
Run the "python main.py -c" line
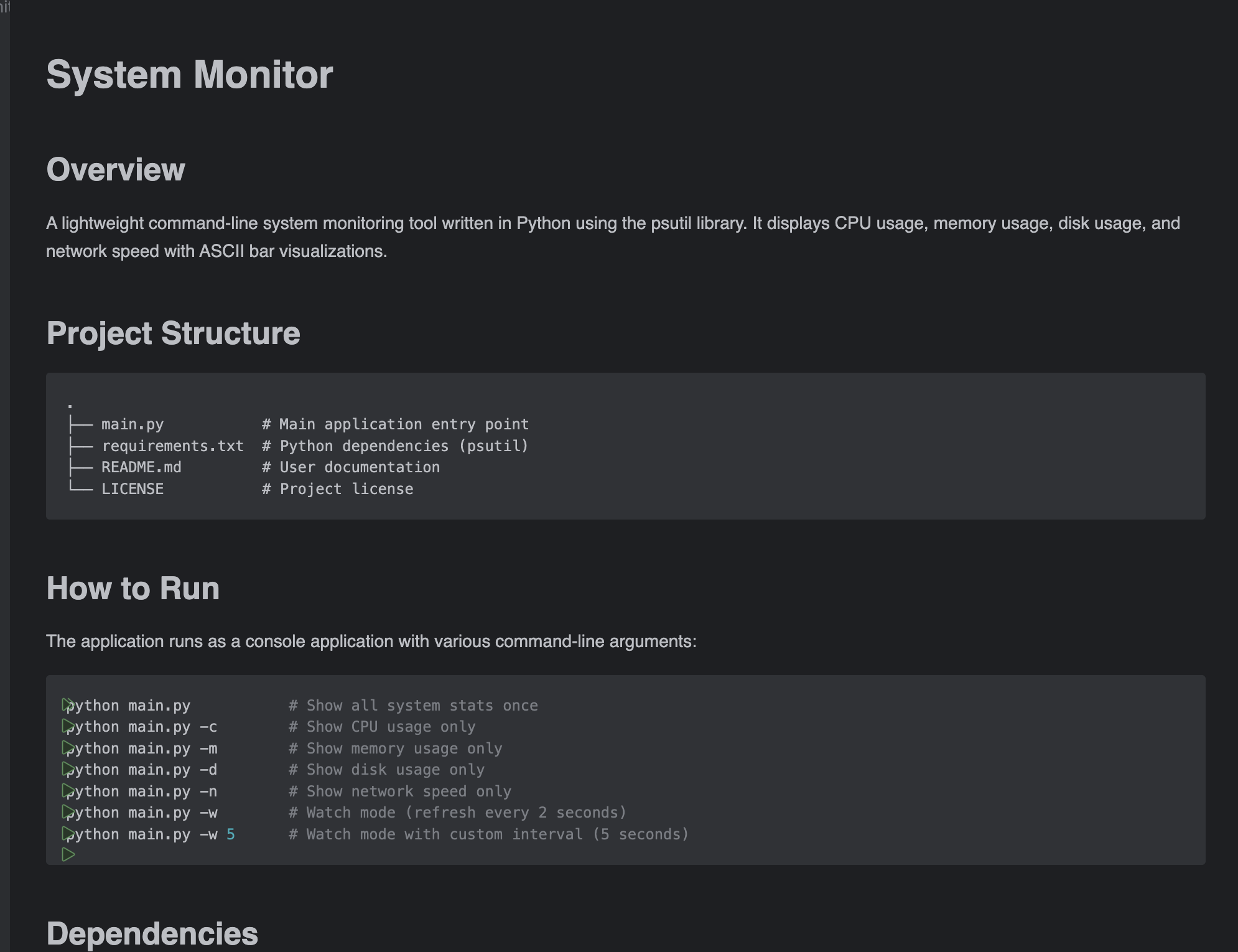[68, 726]
